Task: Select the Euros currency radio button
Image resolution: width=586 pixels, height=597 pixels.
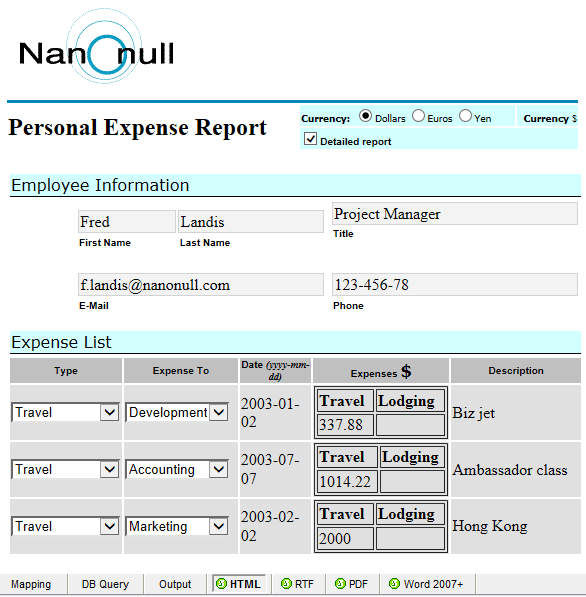Action: click(x=418, y=116)
